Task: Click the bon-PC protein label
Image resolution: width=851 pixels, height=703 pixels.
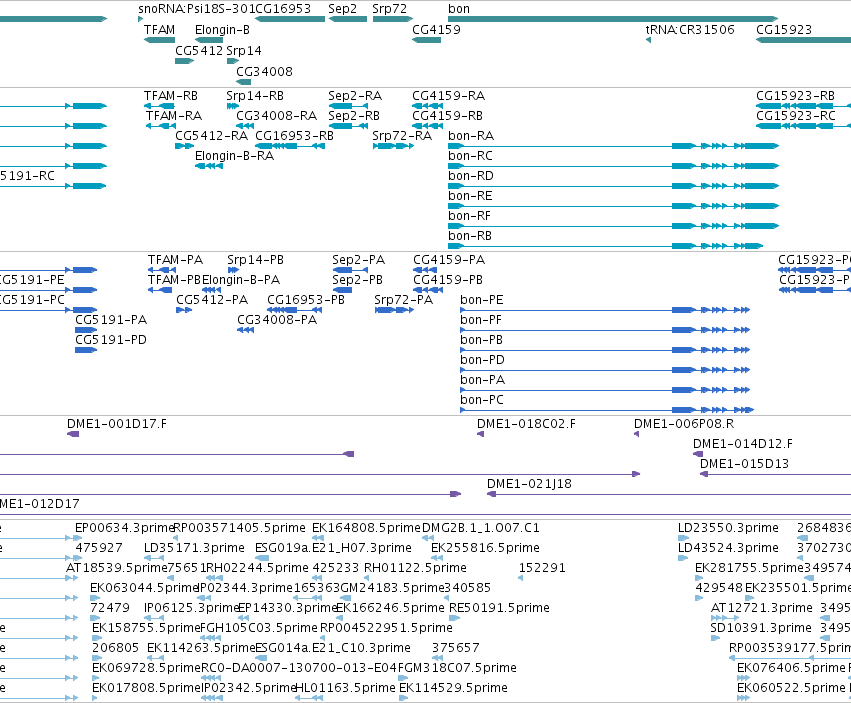Action: click(x=481, y=401)
